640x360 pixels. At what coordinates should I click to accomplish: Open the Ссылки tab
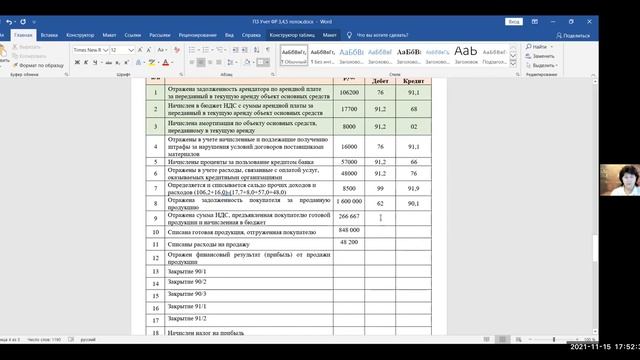(x=133, y=35)
